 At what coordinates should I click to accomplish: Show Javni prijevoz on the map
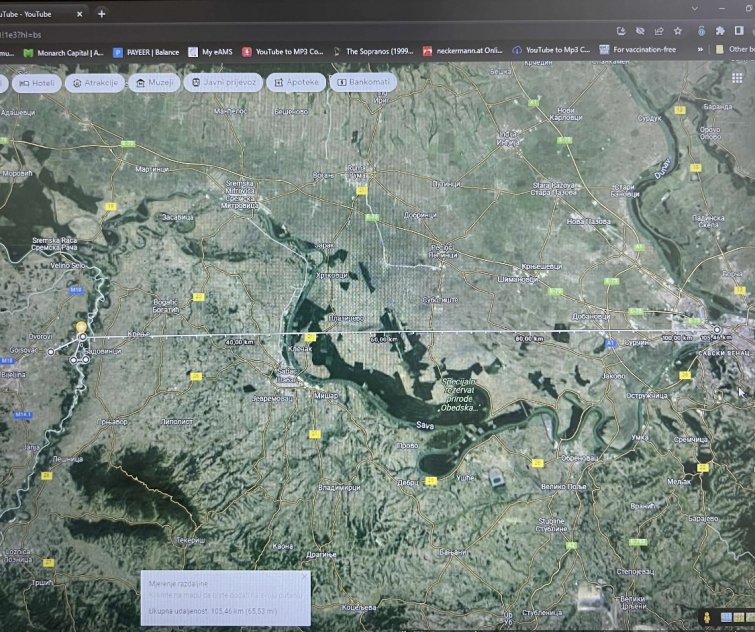pos(224,83)
